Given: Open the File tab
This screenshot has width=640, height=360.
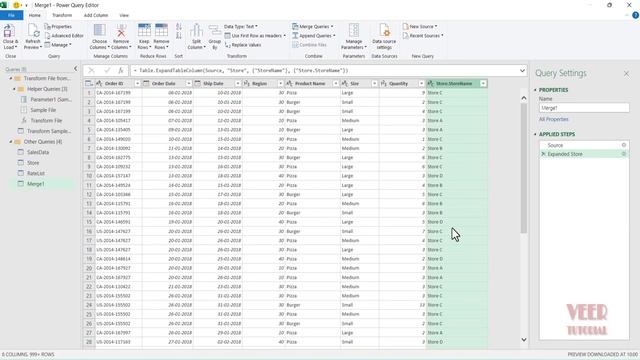Looking at the screenshot, I should (11, 15).
